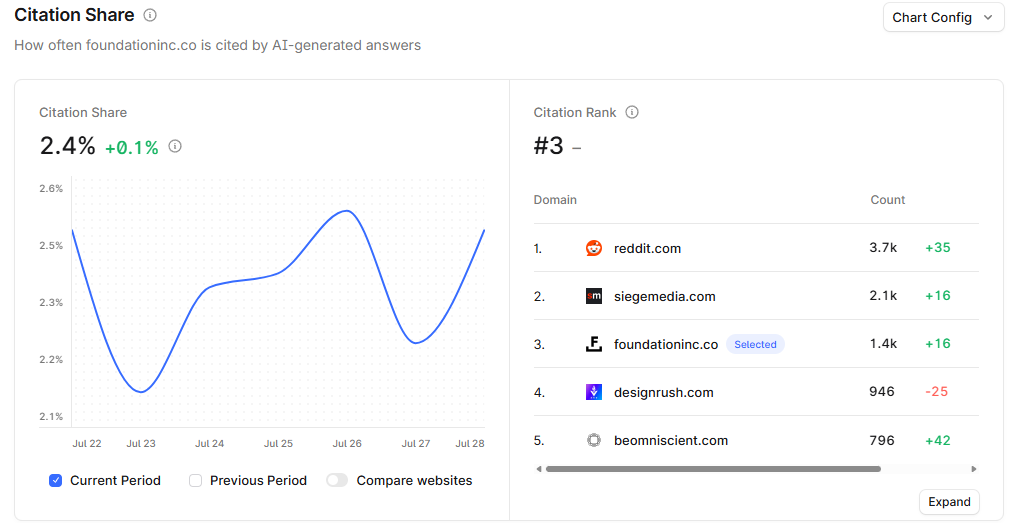
Task: Click the 2.4% citation share value
Action: pos(67,146)
